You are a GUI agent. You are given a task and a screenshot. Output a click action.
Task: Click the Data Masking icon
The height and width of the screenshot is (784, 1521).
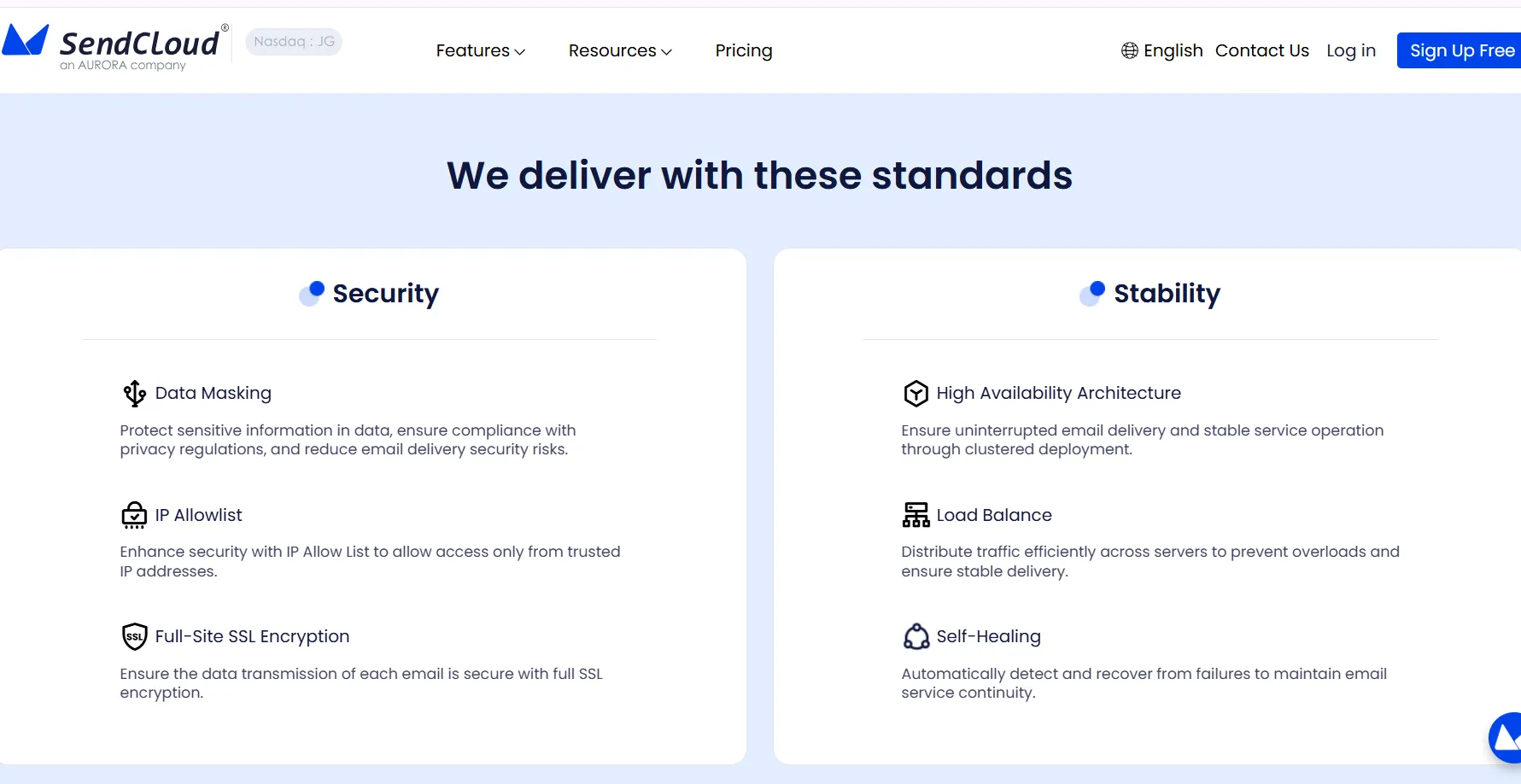(x=134, y=393)
